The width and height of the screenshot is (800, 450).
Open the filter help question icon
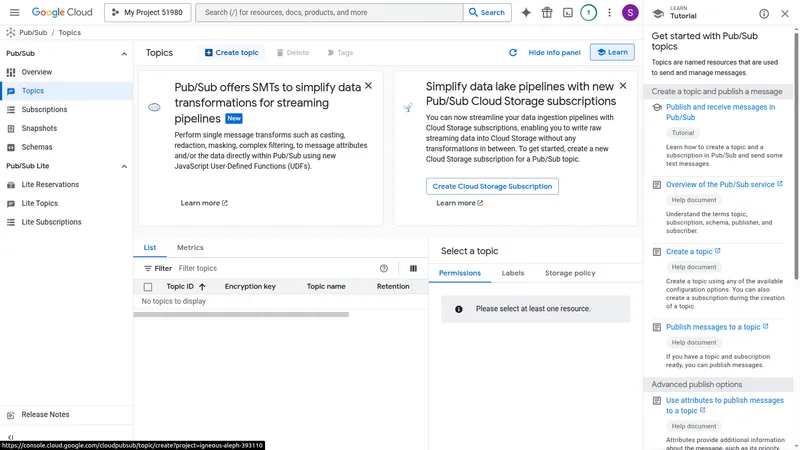tap(384, 268)
